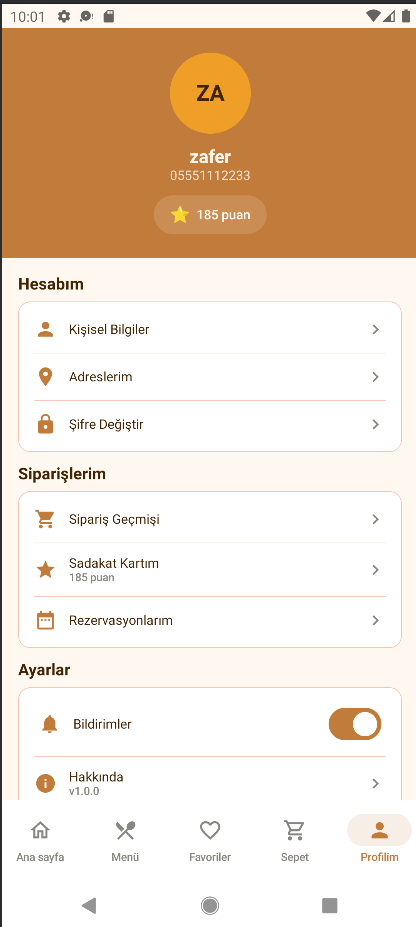Tap the person icon beside Kişisel Bilgiler
The height and width of the screenshot is (927, 416).
coord(46,330)
